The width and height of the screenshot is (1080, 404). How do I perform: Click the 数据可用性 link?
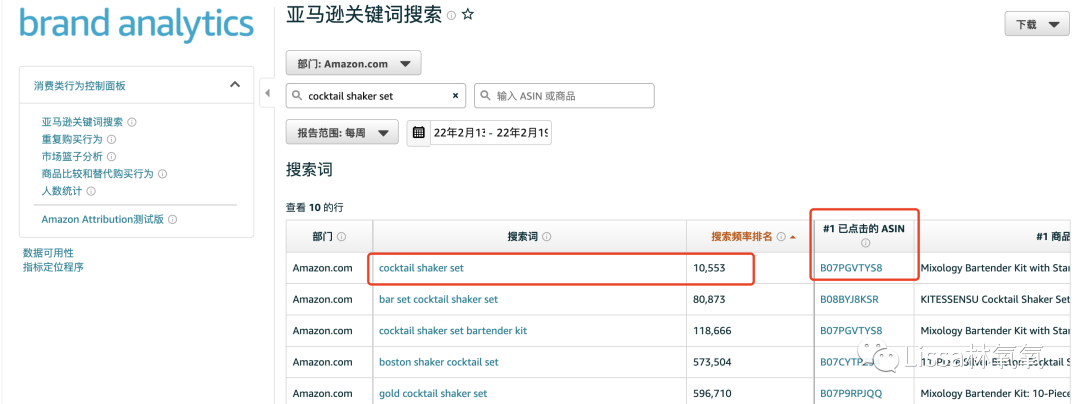point(48,253)
